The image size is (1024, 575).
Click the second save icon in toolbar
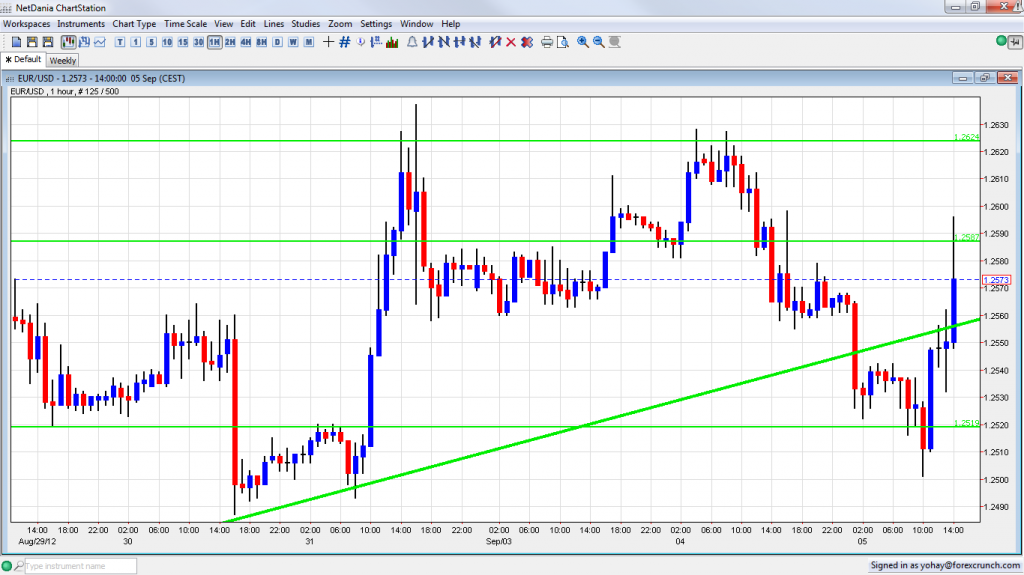coord(48,42)
